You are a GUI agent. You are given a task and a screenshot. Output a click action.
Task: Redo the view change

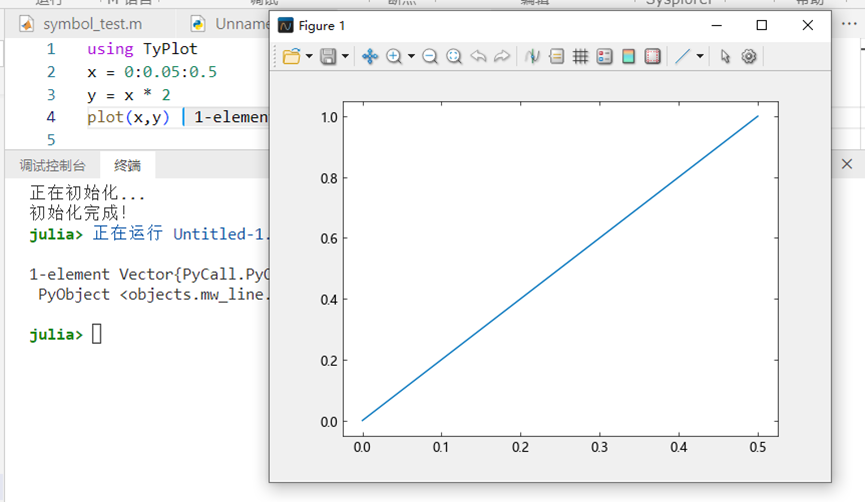pos(502,56)
